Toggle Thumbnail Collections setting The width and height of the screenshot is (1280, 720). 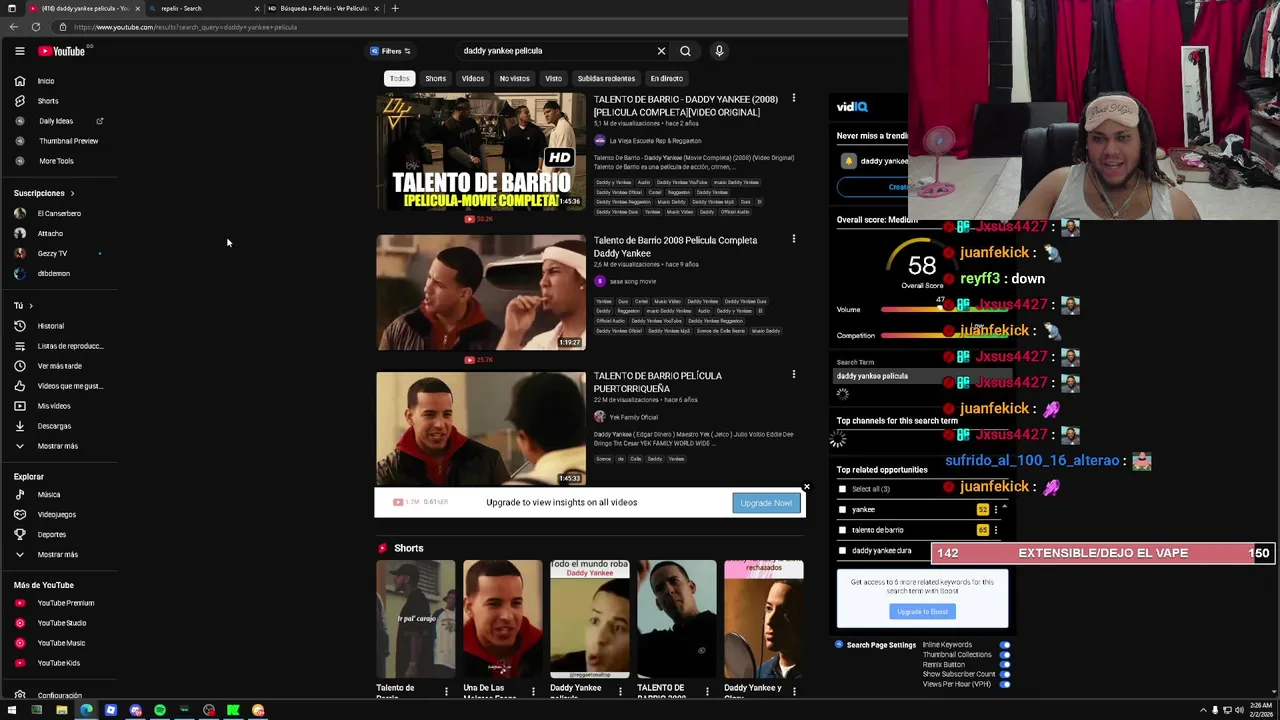(1005, 655)
